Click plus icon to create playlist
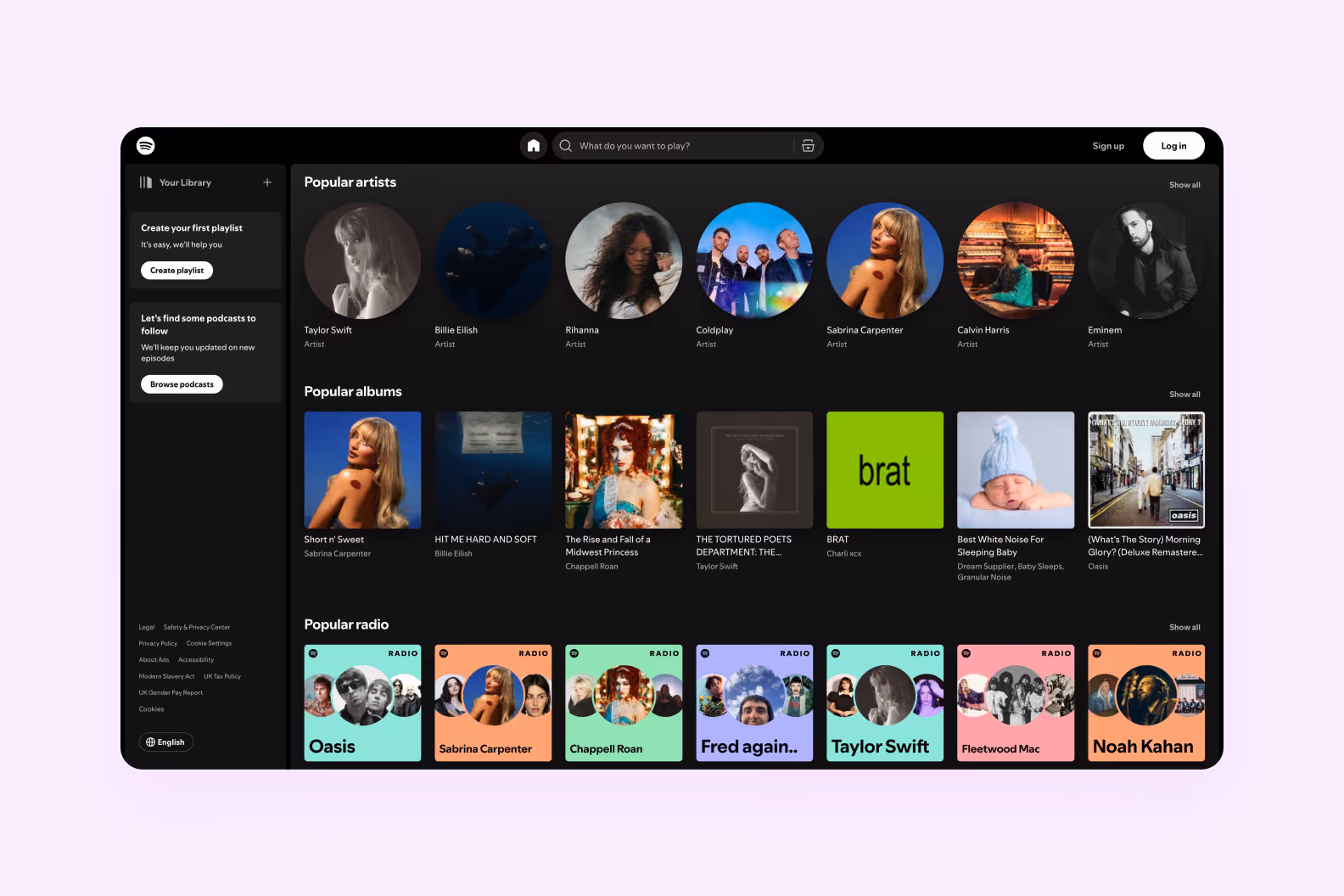Screen dimensions: 1344x896 [267, 182]
